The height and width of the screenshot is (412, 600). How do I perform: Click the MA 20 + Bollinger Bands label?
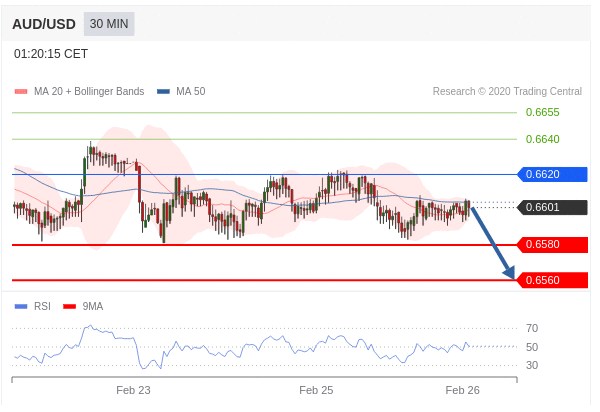click(x=89, y=91)
